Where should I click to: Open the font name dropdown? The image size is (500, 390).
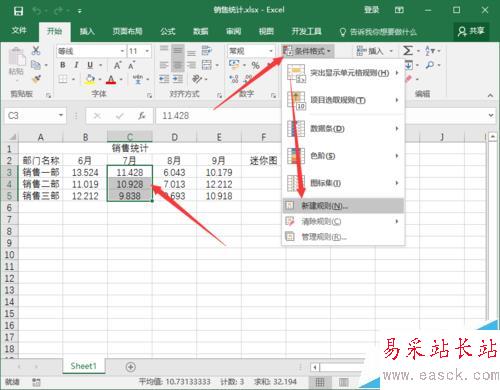click(122, 51)
